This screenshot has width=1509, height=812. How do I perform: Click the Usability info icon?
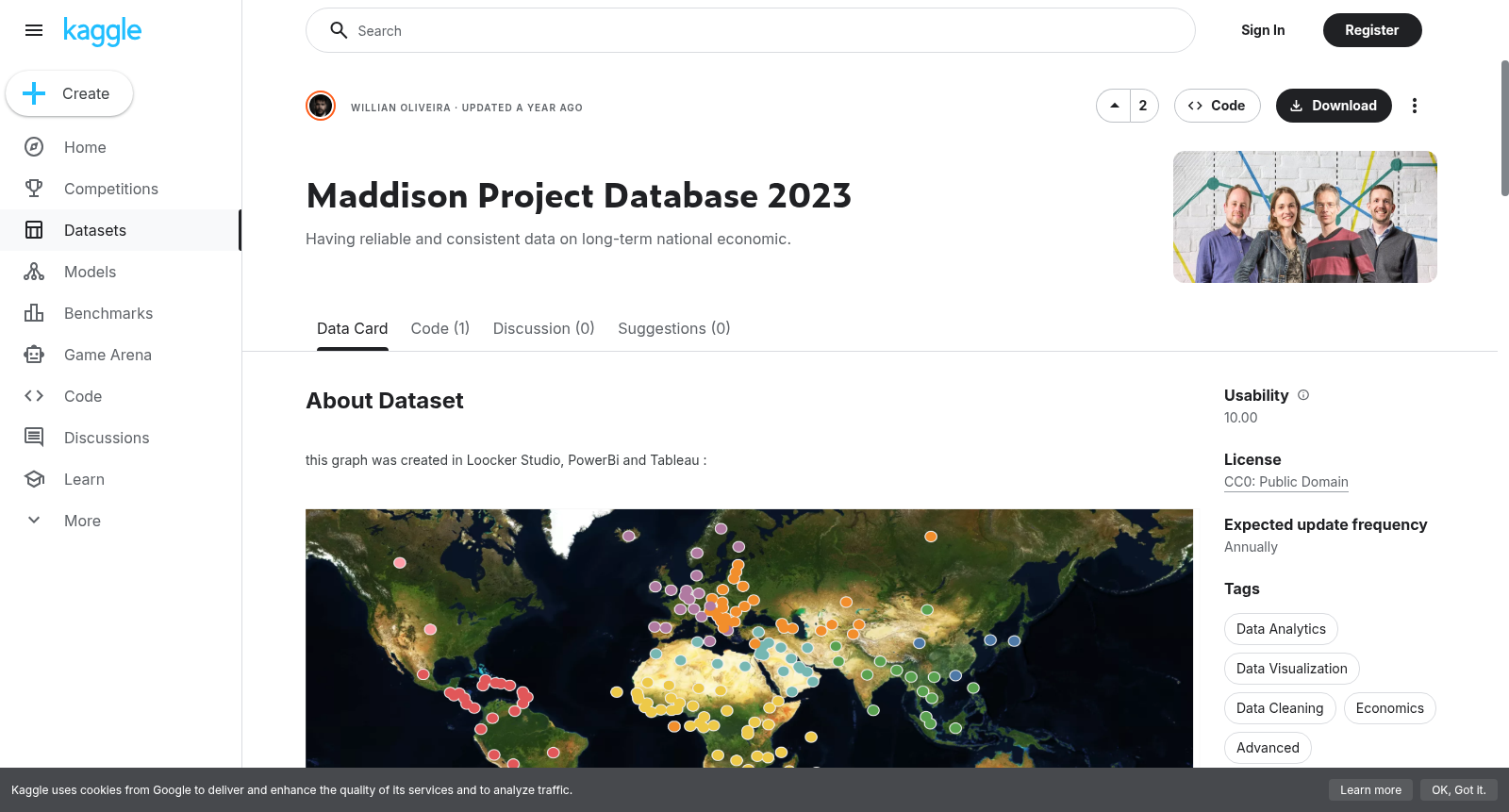[1303, 395]
